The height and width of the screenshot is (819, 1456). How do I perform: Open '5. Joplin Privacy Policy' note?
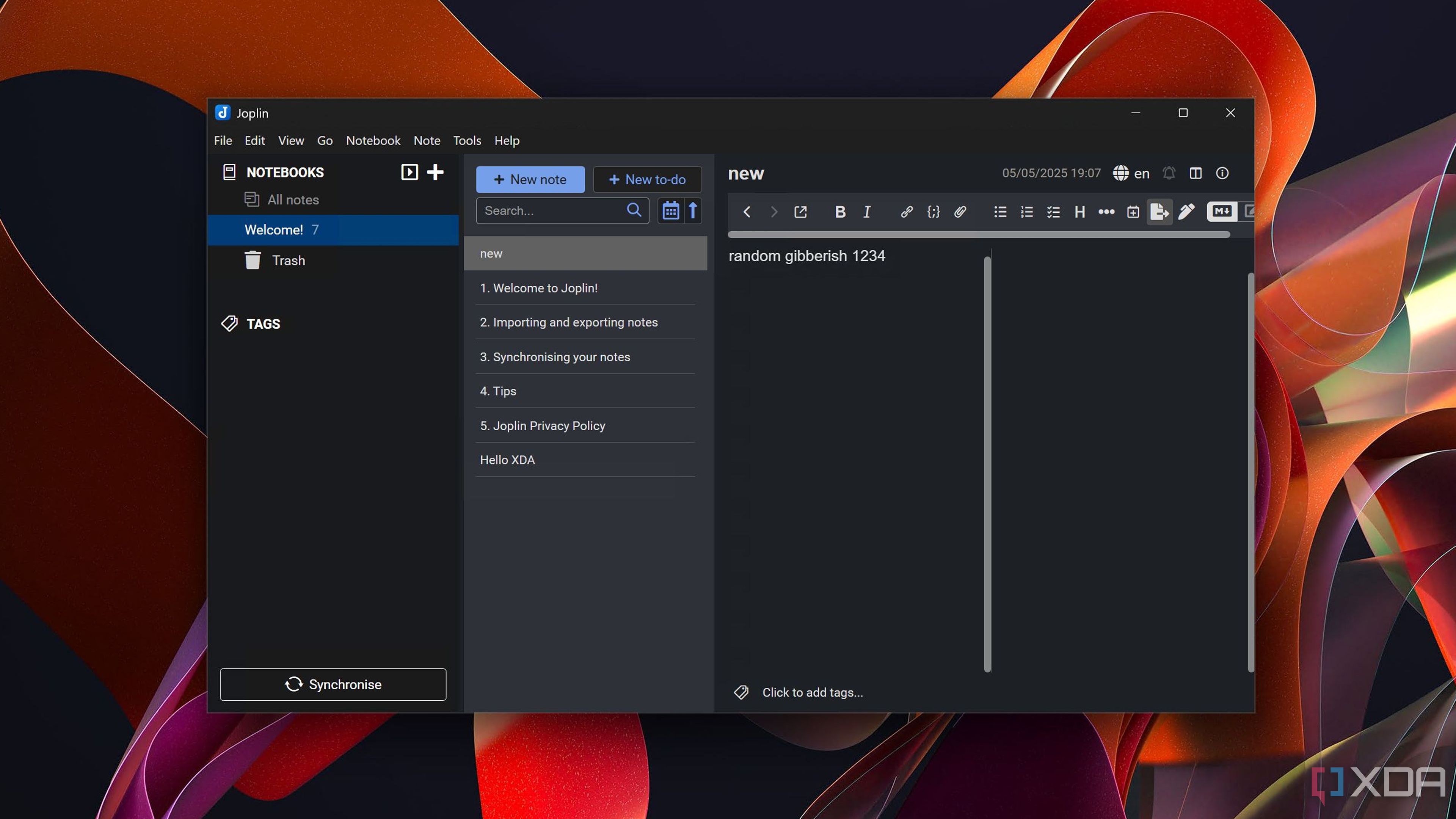tap(585, 425)
